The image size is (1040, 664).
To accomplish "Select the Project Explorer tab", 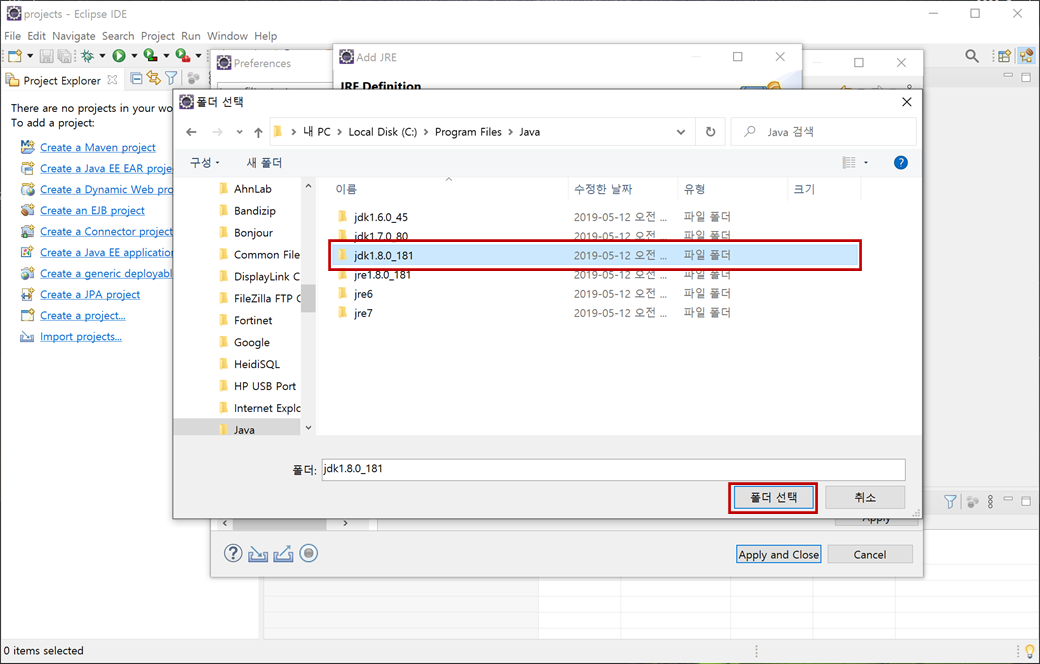I will [62, 80].
